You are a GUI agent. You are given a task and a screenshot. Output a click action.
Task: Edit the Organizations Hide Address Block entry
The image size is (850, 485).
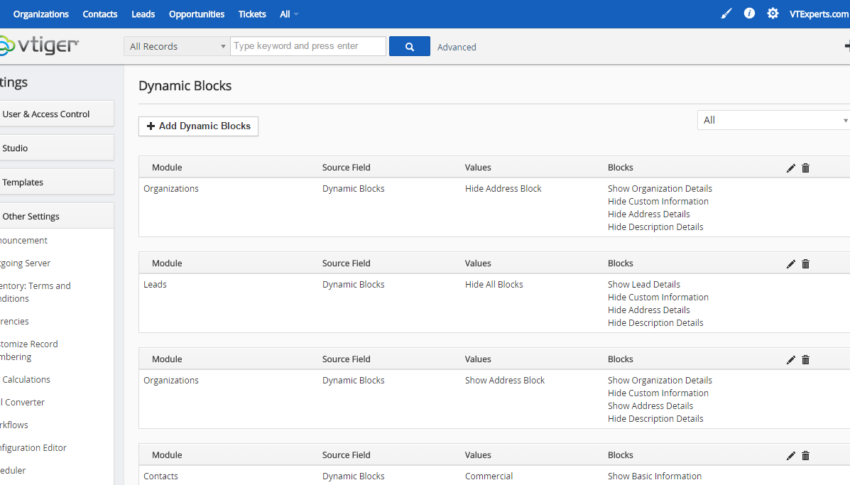click(791, 168)
